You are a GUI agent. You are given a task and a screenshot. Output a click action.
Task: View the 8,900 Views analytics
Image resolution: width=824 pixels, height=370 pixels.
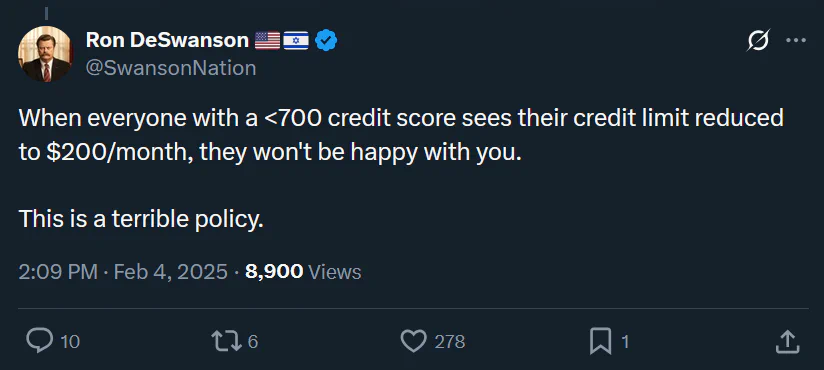[303, 272]
